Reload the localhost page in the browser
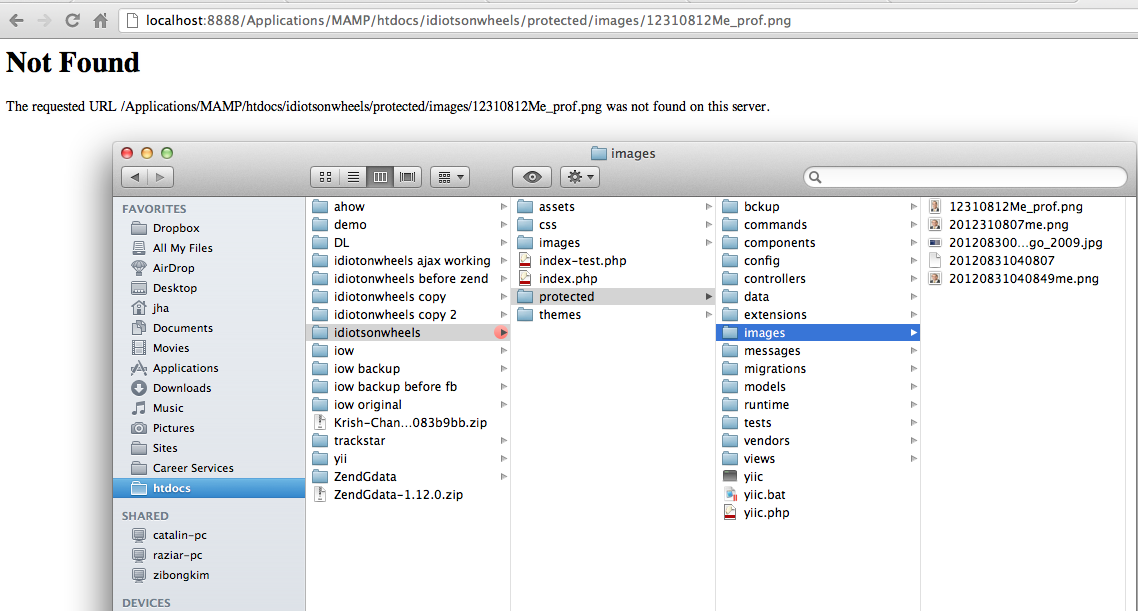The width and height of the screenshot is (1138, 611). click(71, 18)
